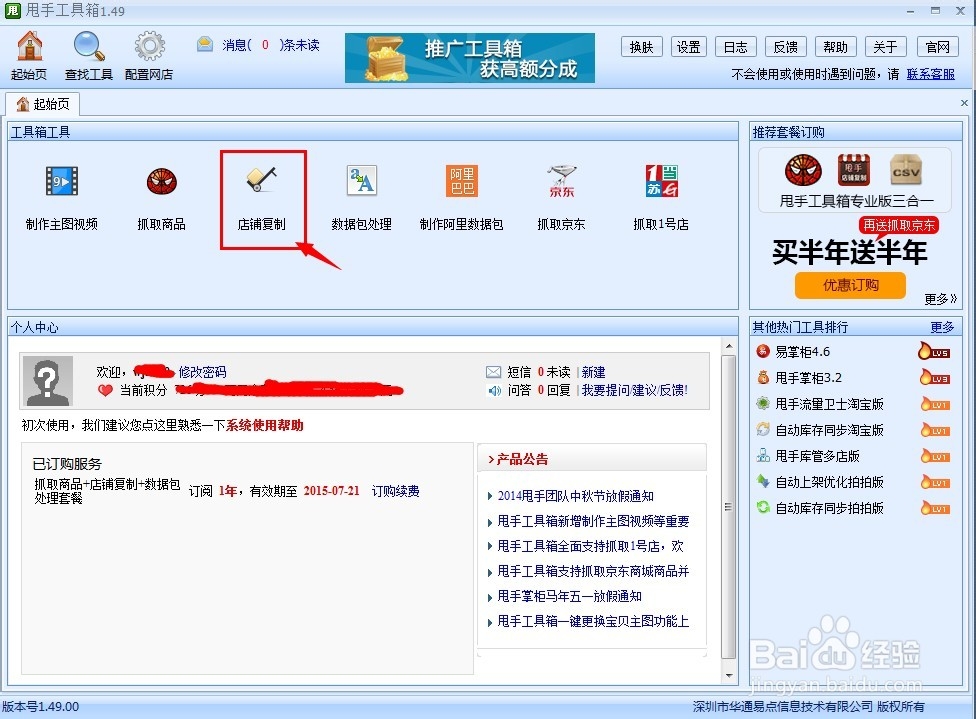976x719 pixels.
Task: Click the 推广工具箱 promotion banner
Action: (x=470, y=58)
